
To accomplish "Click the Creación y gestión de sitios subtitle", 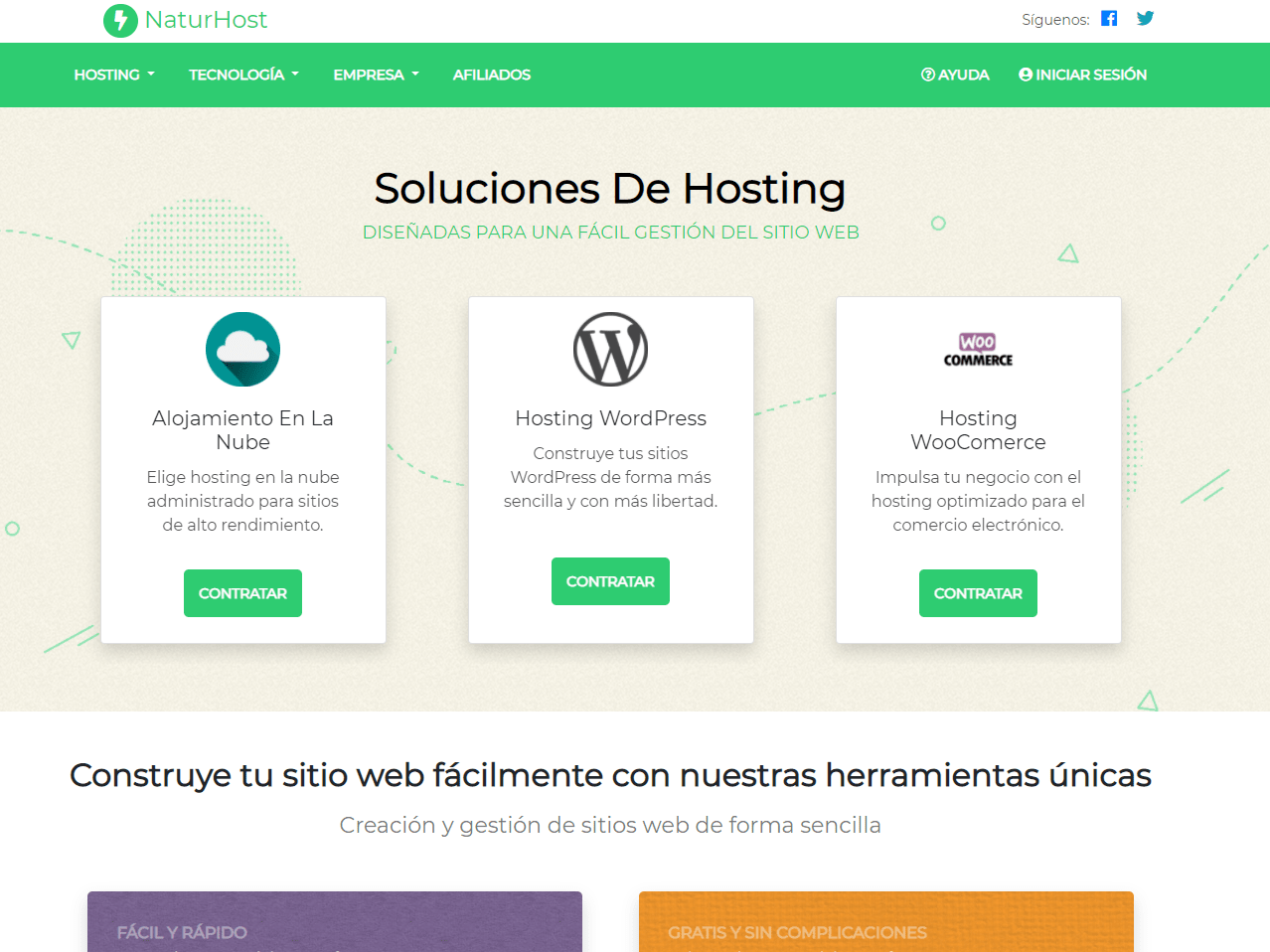I will [610, 825].
